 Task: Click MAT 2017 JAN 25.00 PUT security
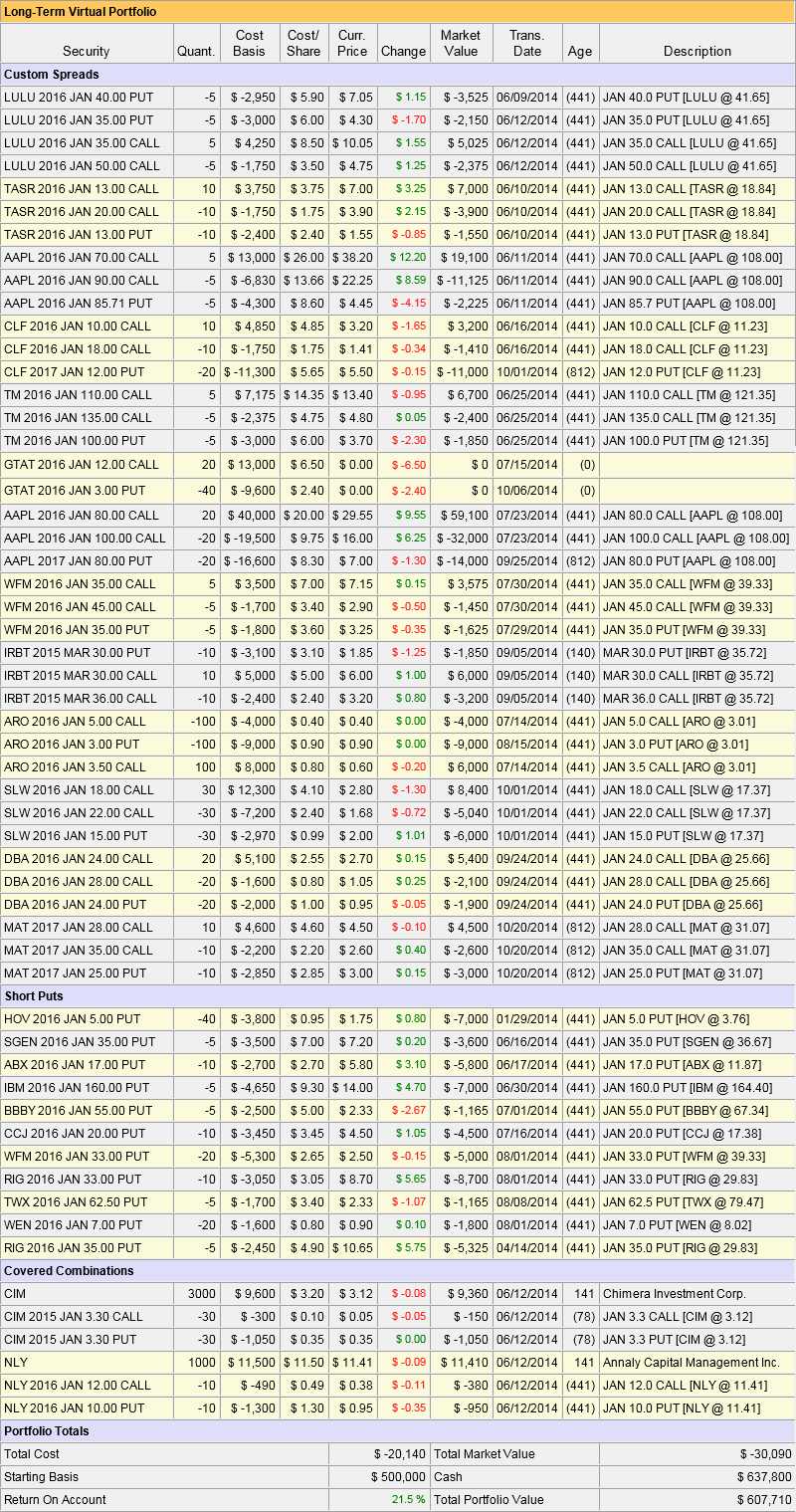76,973
